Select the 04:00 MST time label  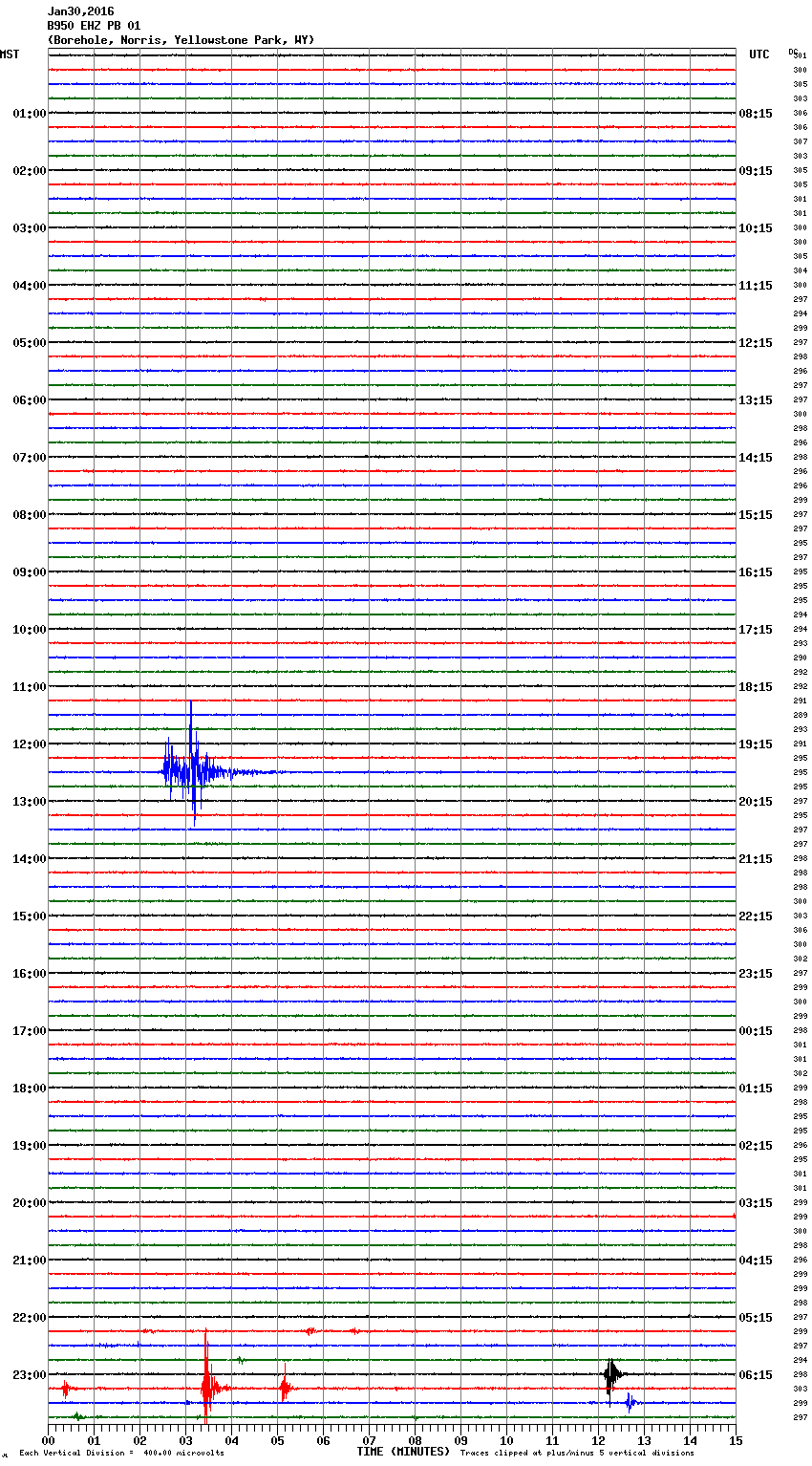pyautogui.click(x=29, y=286)
